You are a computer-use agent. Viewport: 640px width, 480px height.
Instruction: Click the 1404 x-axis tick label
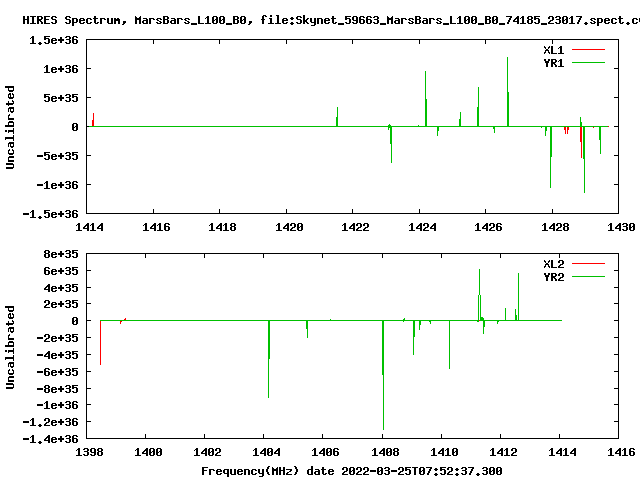[x=266, y=452]
